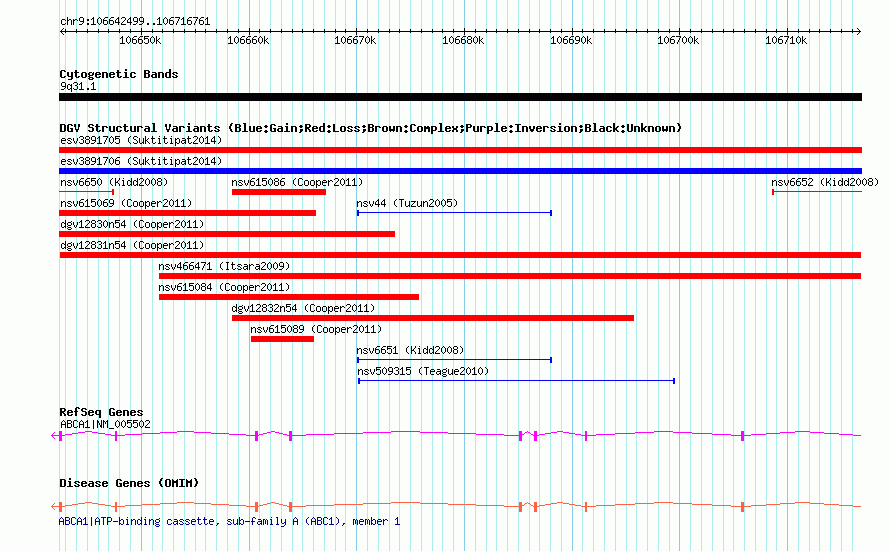Click the nsv509315 (Teague2010) label text

coord(423,371)
